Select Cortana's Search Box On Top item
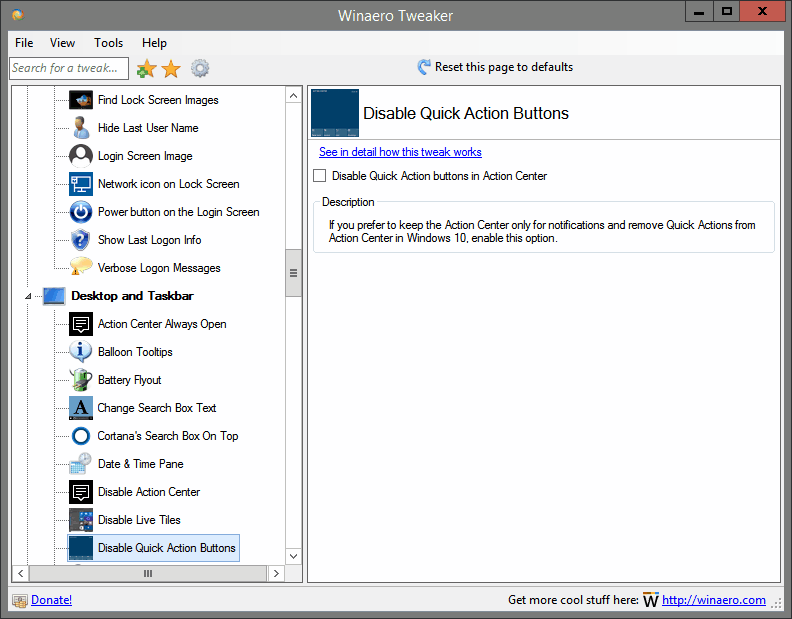Viewport: 792px width, 619px height. pos(168,436)
